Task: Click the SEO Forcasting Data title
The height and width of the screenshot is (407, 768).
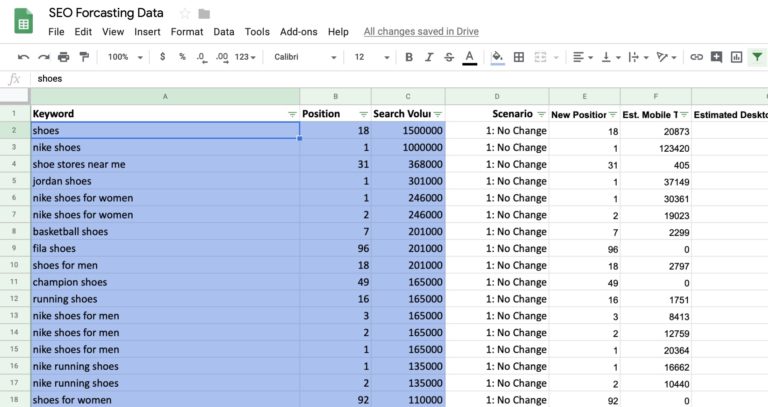Action: pos(106,13)
